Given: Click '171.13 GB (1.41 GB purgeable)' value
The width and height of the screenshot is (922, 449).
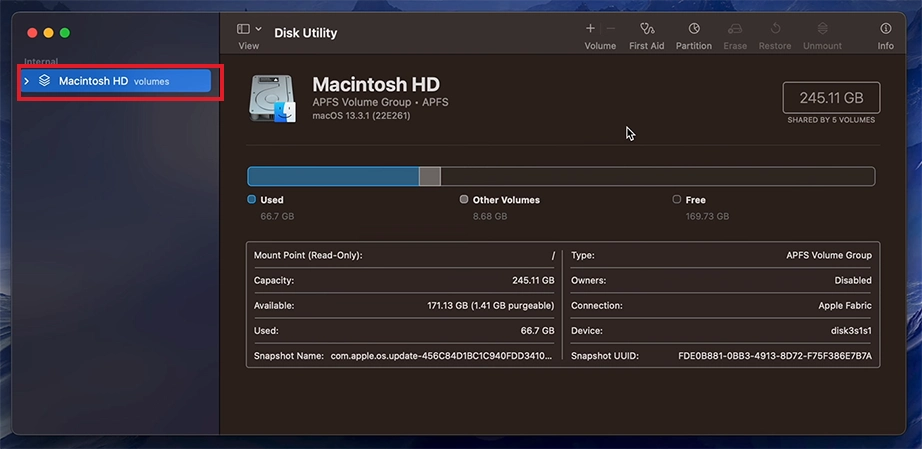Looking at the screenshot, I should [490, 306].
